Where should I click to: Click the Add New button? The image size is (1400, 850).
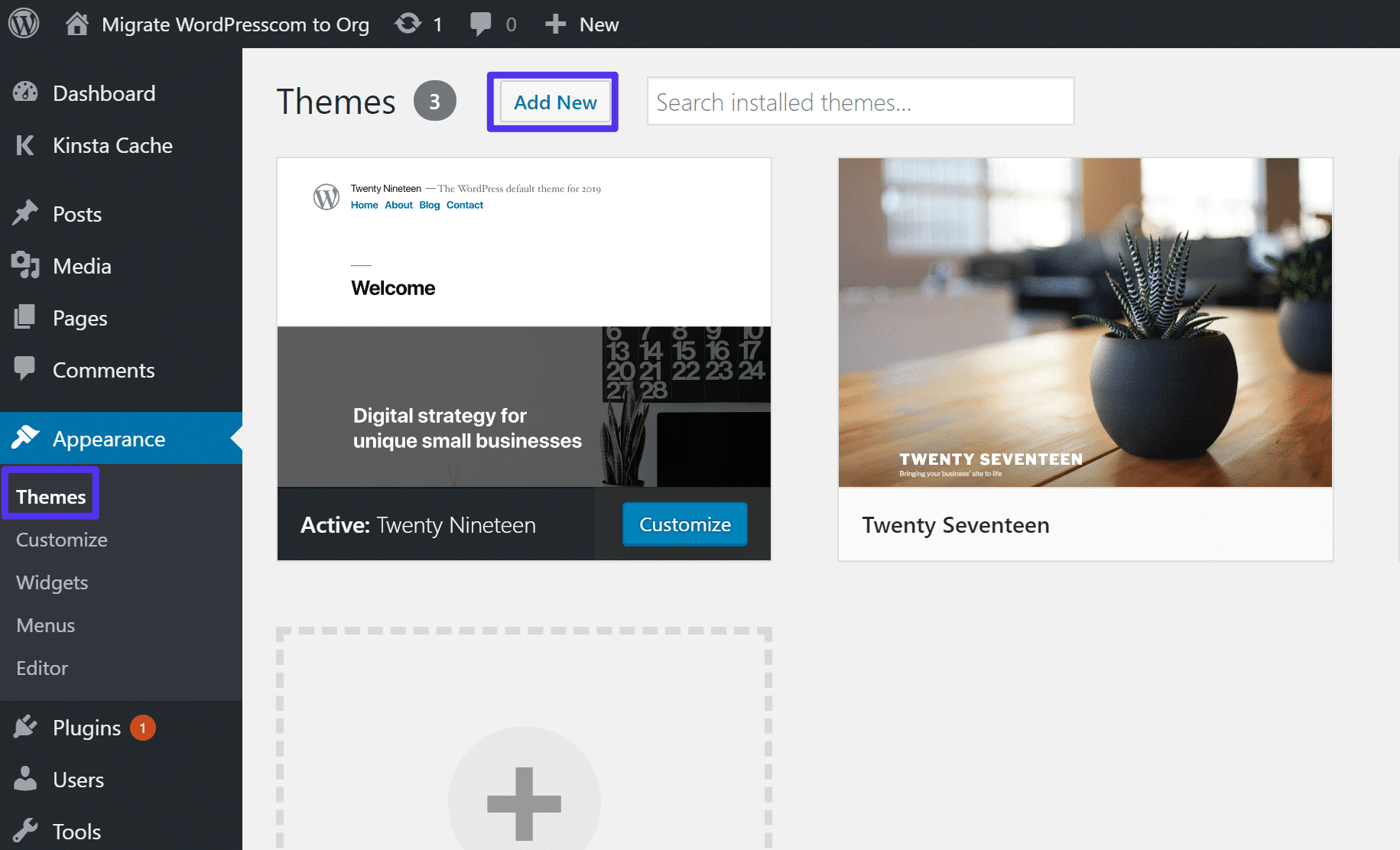point(554,102)
